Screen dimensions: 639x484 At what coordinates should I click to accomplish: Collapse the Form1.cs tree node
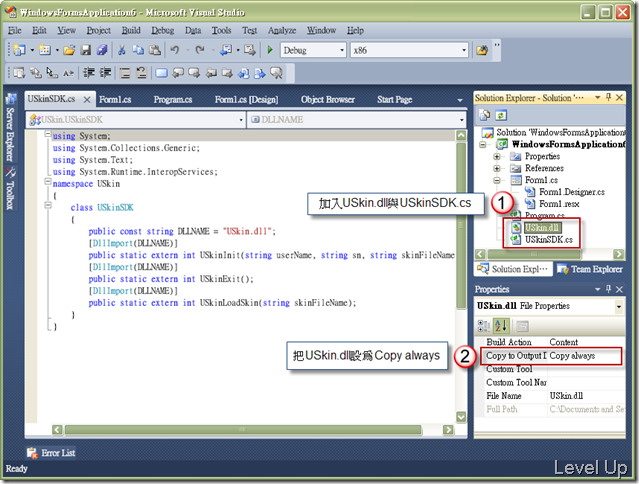point(496,180)
